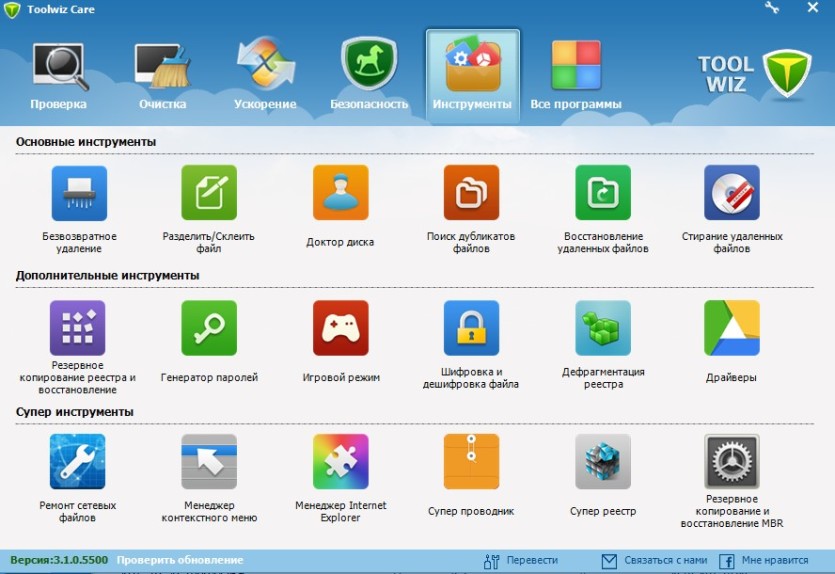Click Мне нравится Facebook link
The width and height of the screenshot is (835, 574).
tap(763, 561)
